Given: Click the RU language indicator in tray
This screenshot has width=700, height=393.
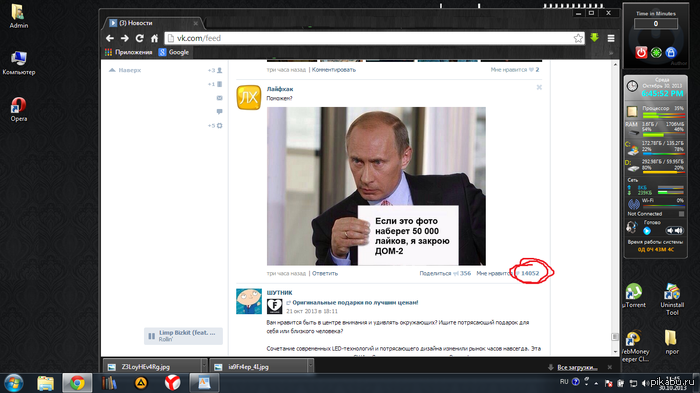Looking at the screenshot, I should 564,382.
